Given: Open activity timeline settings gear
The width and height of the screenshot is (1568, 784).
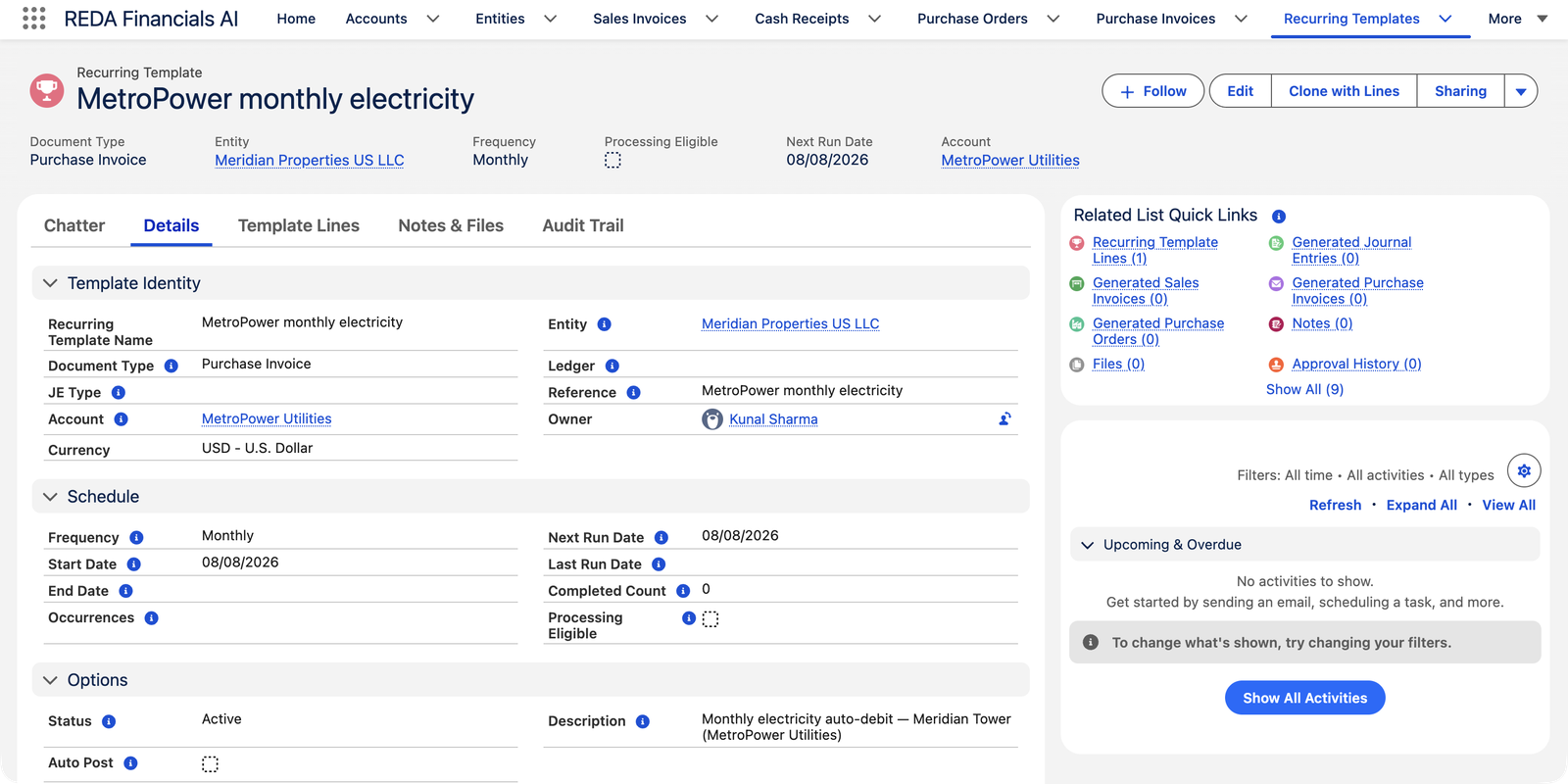Looking at the screenshot, I should coord(1524,471).
